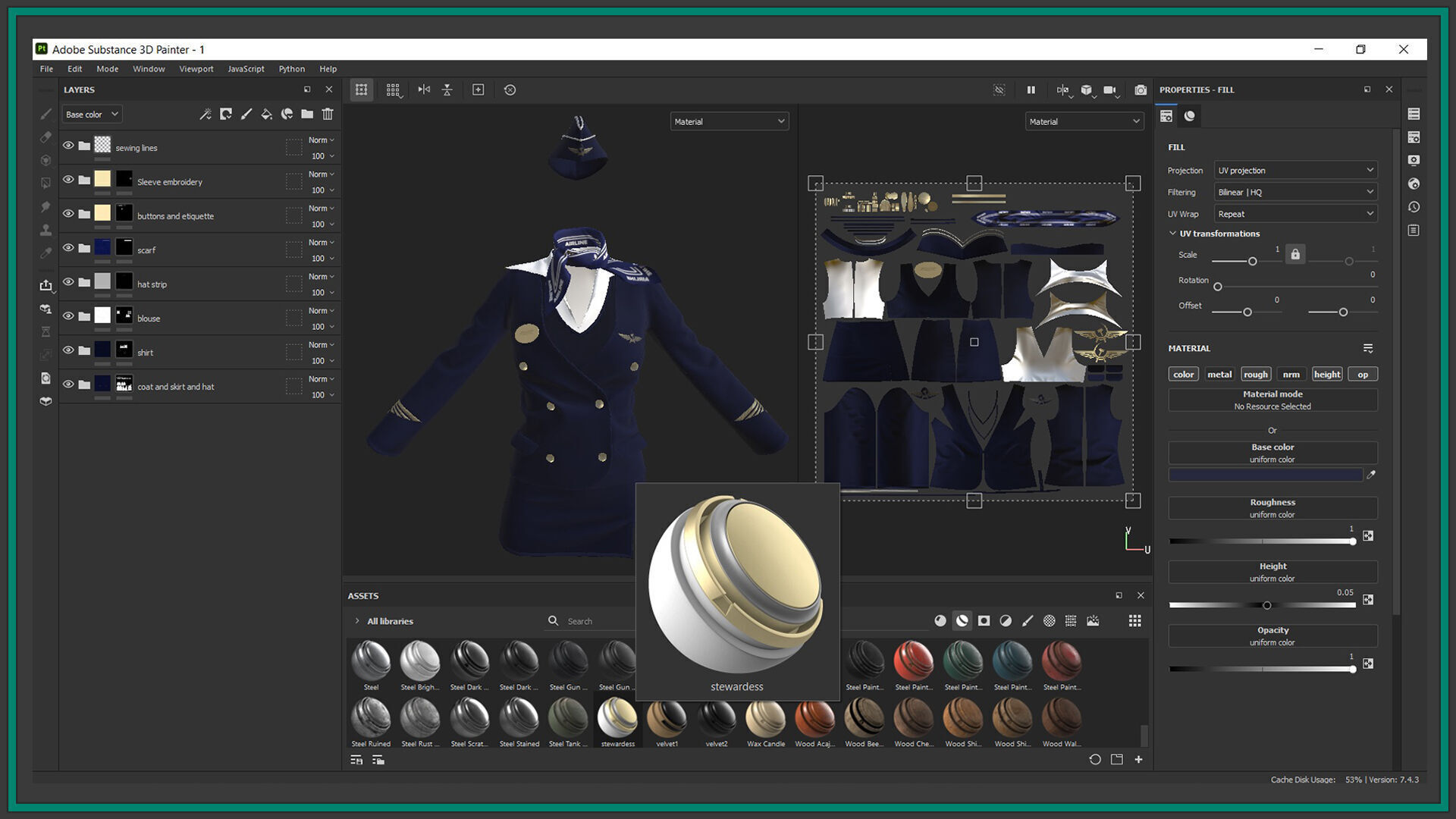Toggle symmetry tool in top toolbar
Viewport: 1456px width, 819px height.
(424, 89)
